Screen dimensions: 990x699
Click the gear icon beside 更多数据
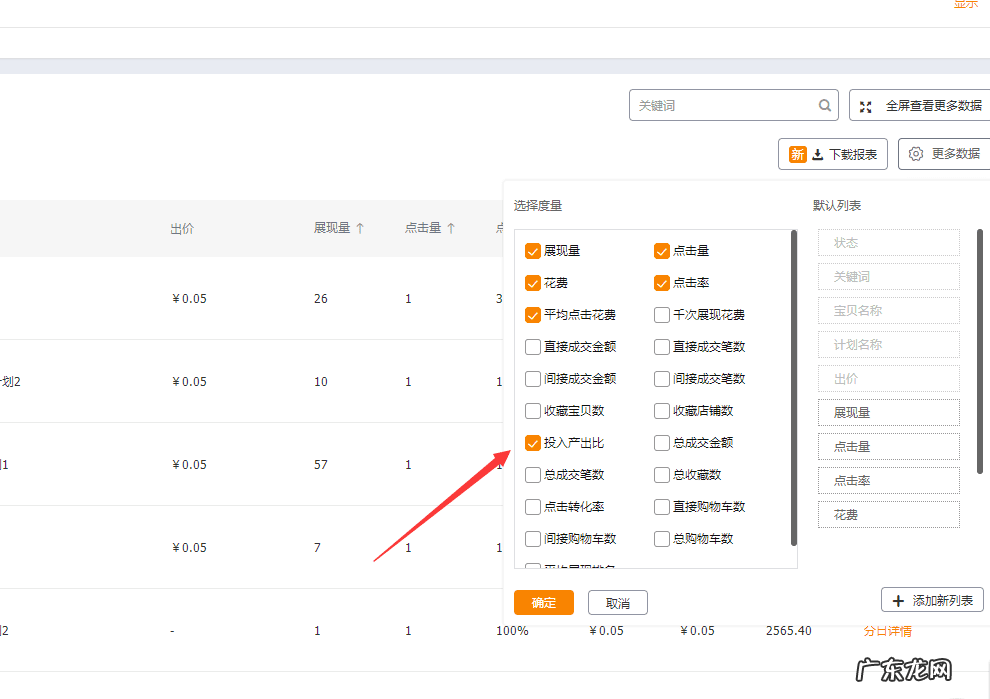[x=915, y=153]
